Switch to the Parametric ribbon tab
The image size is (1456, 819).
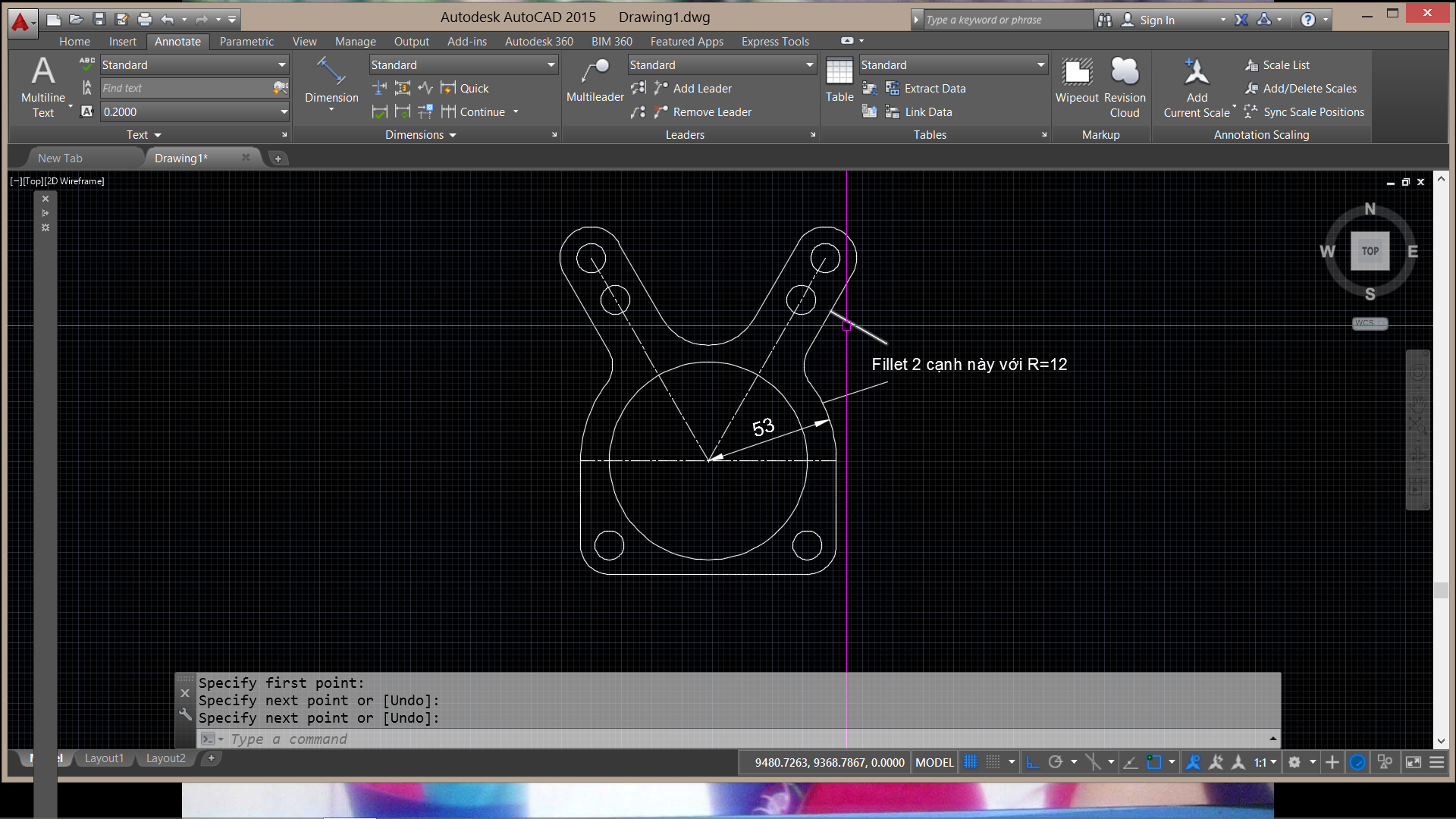246,42
